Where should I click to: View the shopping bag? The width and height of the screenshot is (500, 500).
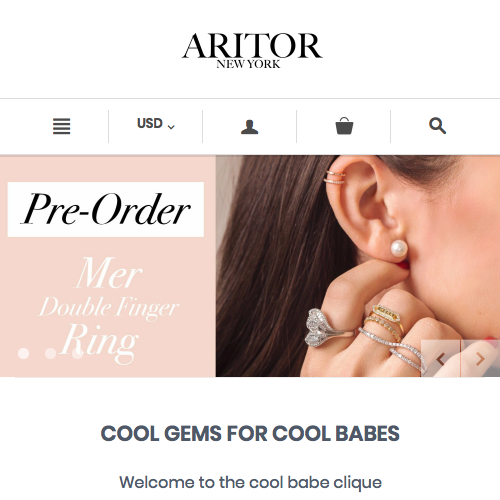tap(344, 126)
